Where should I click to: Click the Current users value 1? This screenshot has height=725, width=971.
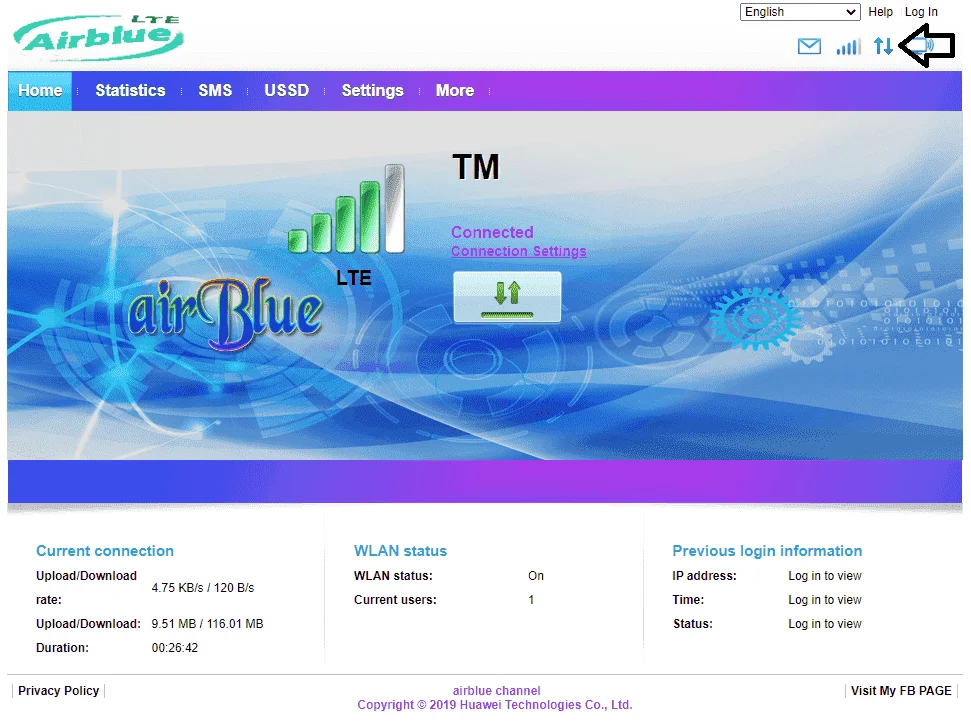click(531, 600)
